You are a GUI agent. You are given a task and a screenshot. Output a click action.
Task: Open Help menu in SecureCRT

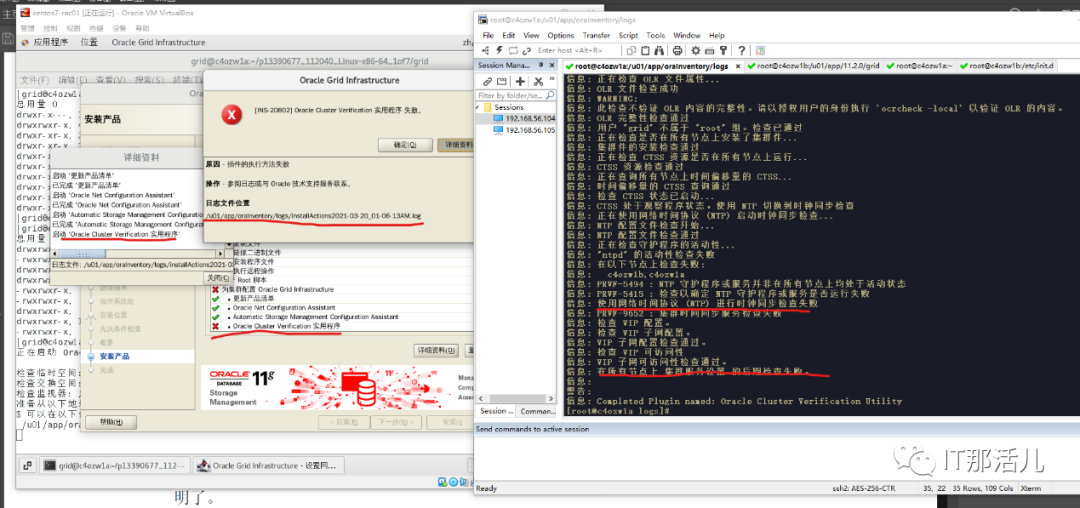(716, 35)
